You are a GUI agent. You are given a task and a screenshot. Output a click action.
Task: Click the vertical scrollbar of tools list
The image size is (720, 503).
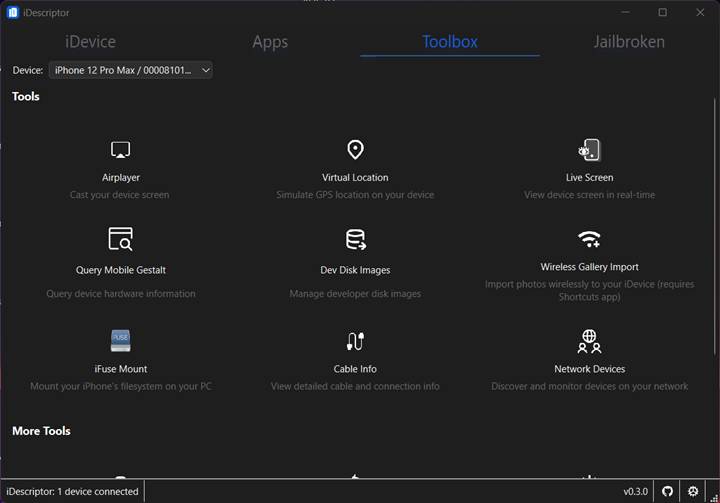[x=714, y=227]
